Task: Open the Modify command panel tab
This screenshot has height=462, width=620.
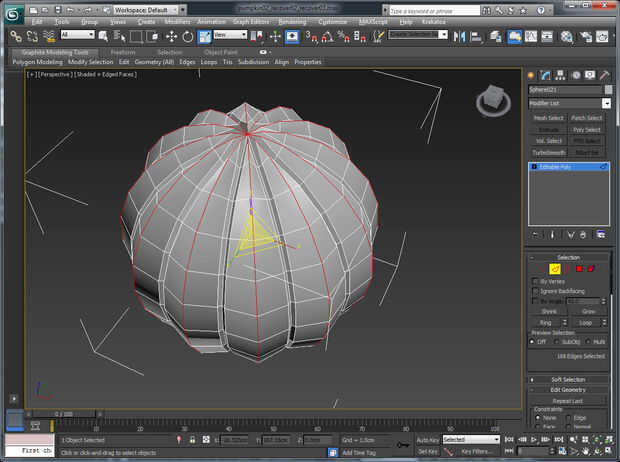Action: [x=546, y=75]
